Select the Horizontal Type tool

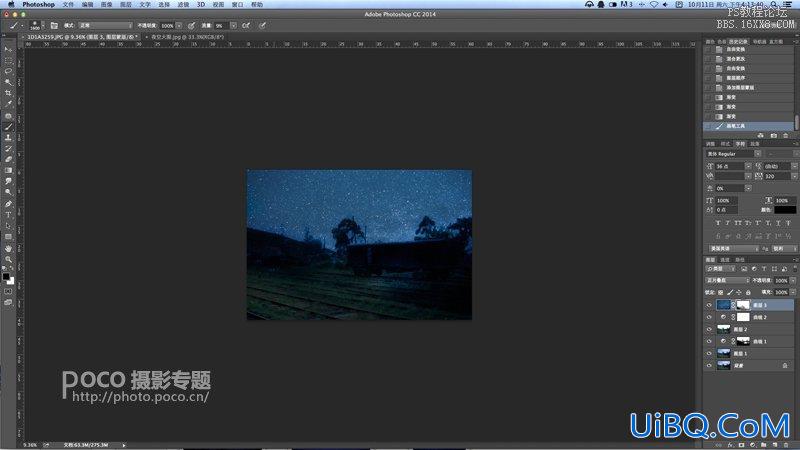point(8,215)
